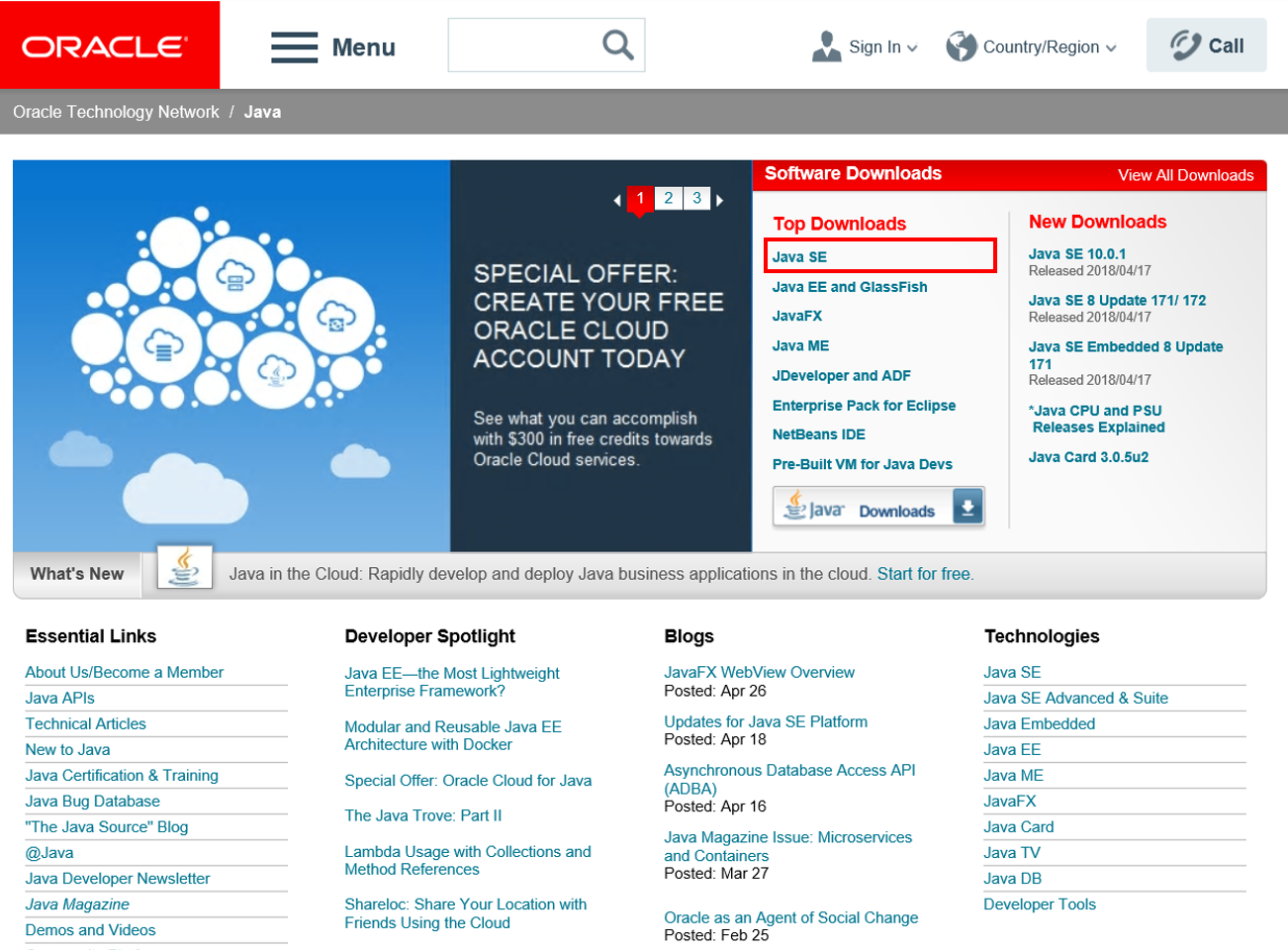1288x950 pixels.
Task: Open View All Downloads link
Action: [x=1185, y=175]
